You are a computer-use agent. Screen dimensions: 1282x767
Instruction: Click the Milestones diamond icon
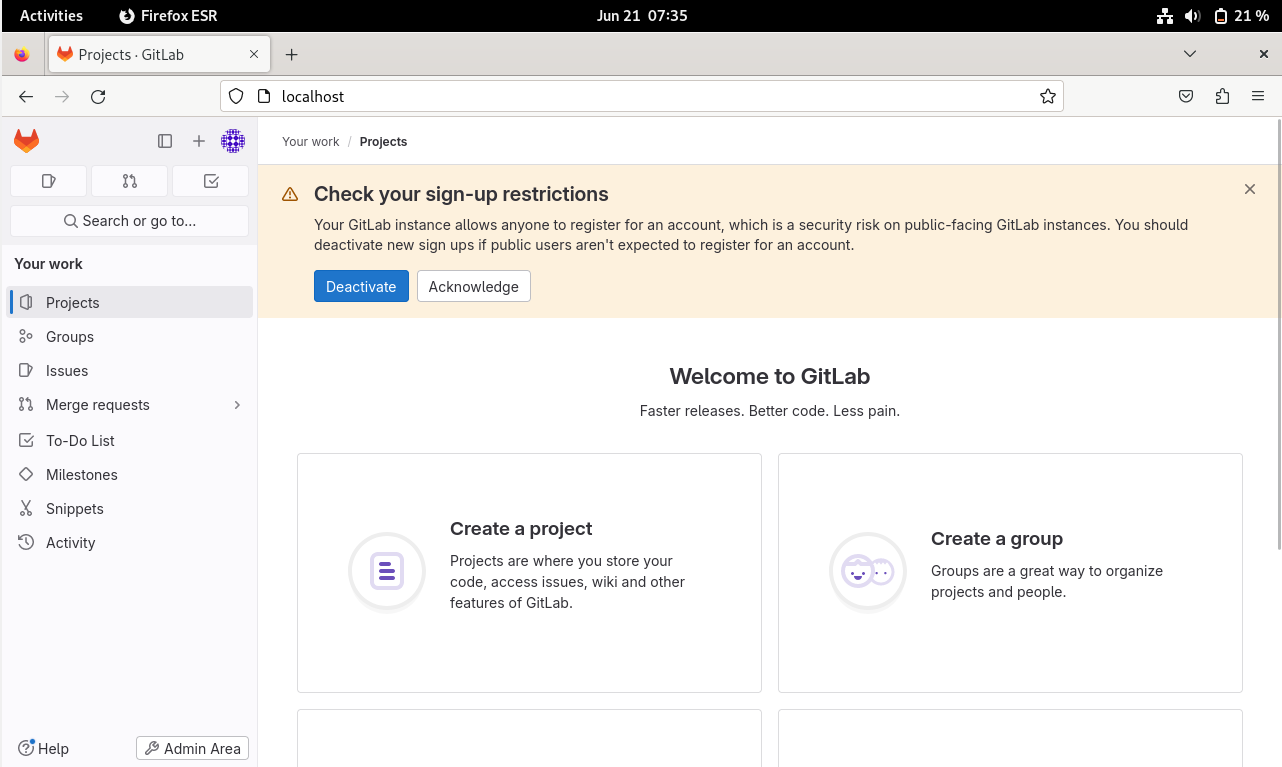(26, 474)
